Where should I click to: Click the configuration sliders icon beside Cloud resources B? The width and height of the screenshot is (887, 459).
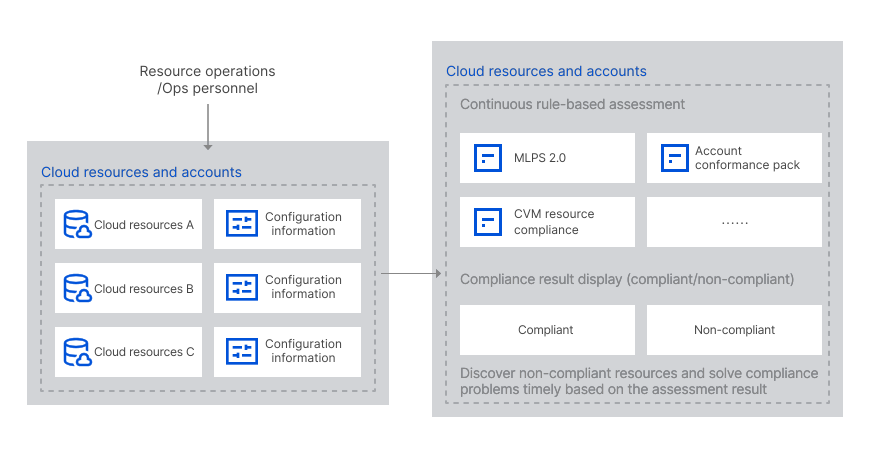[x=242, y=288]
